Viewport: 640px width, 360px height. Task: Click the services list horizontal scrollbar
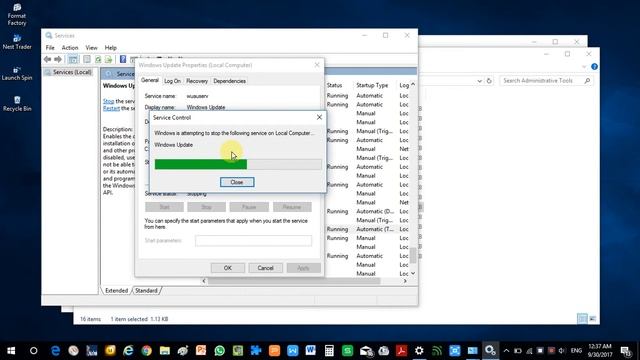pos(294,281)
